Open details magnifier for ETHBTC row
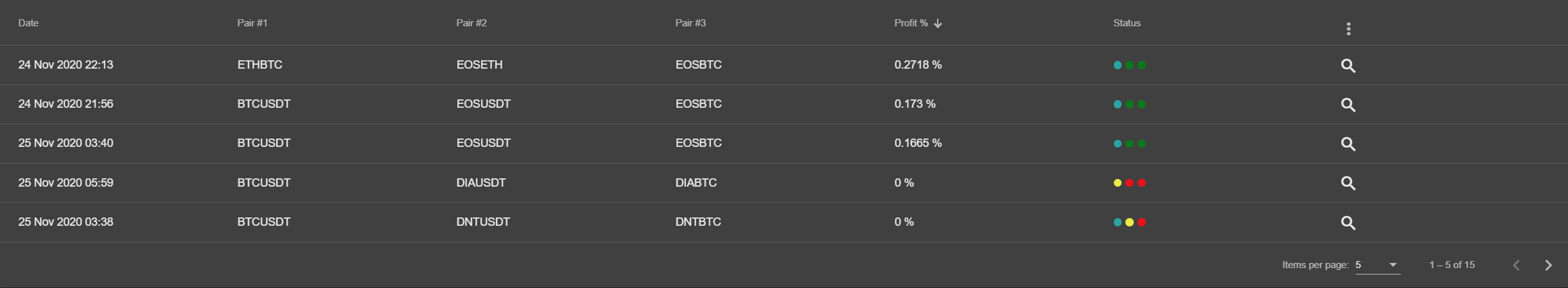The image size is (1568, 288). 1348,65
